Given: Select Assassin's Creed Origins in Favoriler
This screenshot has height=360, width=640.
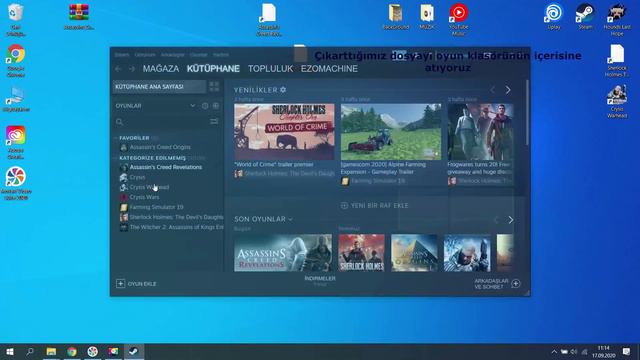Looking at the screenshot, I should tap(160, 147).
